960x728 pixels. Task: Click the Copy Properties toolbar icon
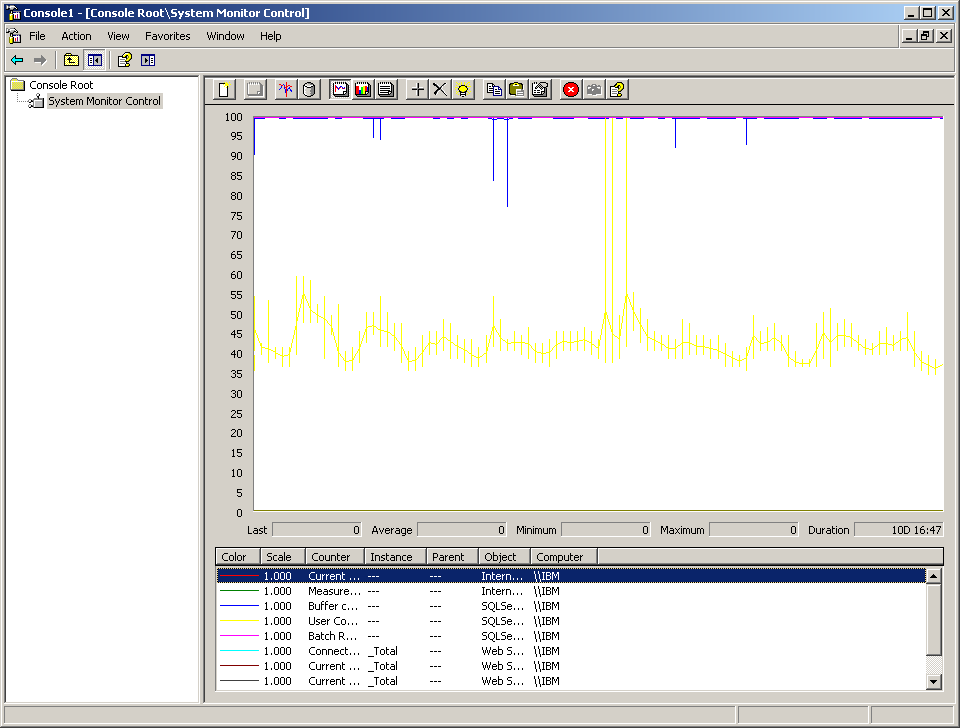tap(494, 90)
